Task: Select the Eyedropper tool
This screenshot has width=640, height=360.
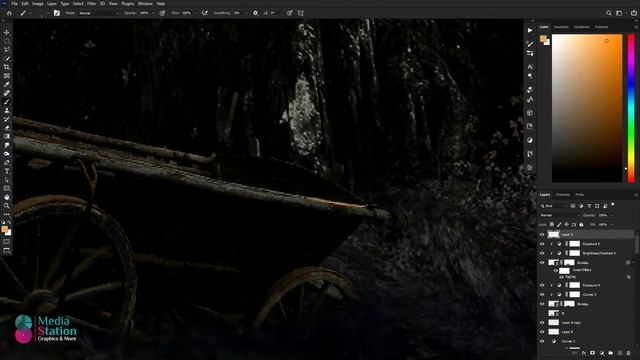Action: [x=7, y=84]
